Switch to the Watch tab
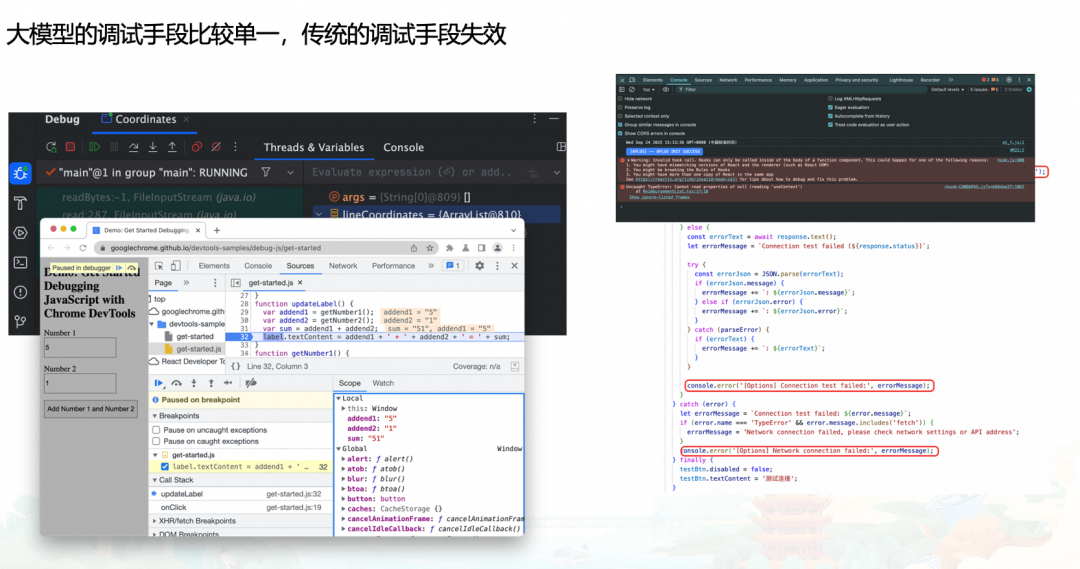The width and height of the screenshot is (1080, 569). 383,383
